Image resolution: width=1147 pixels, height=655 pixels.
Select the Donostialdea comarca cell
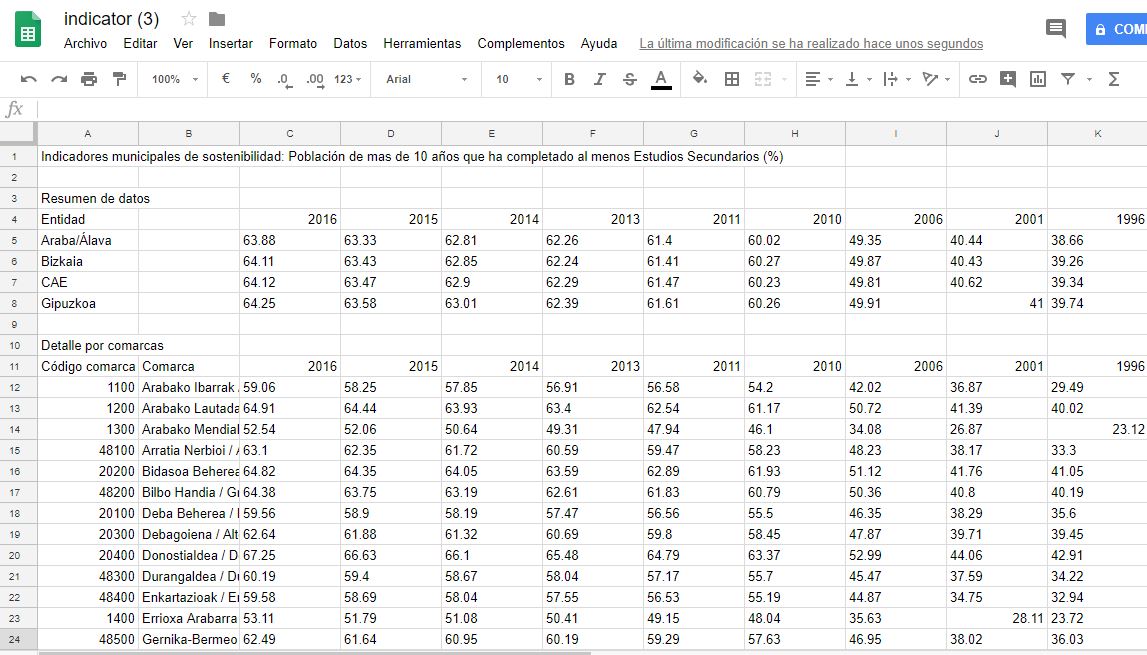coord(189,555)
